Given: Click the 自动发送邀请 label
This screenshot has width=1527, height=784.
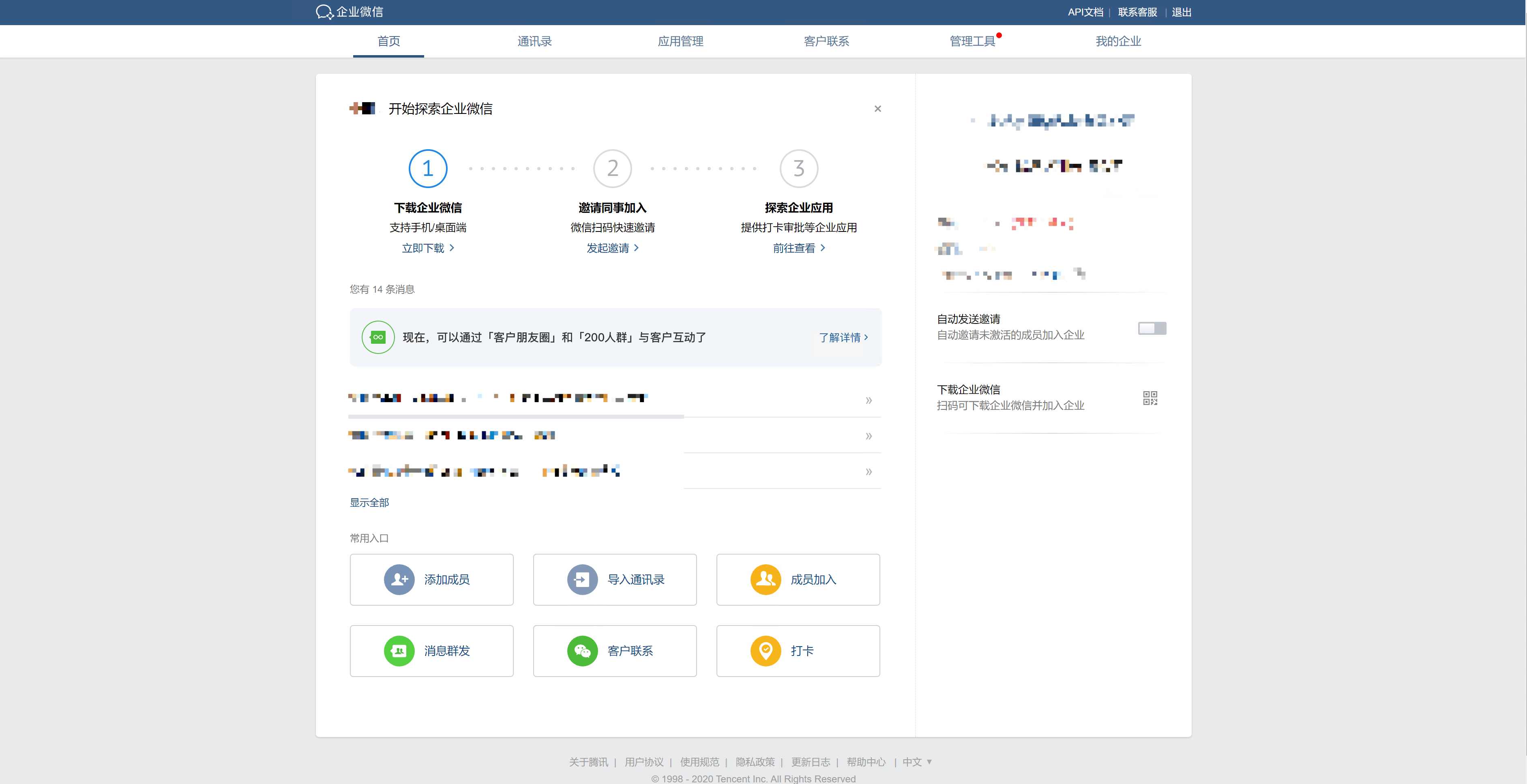Looking at the screenshot, I should tap(968, 319).
